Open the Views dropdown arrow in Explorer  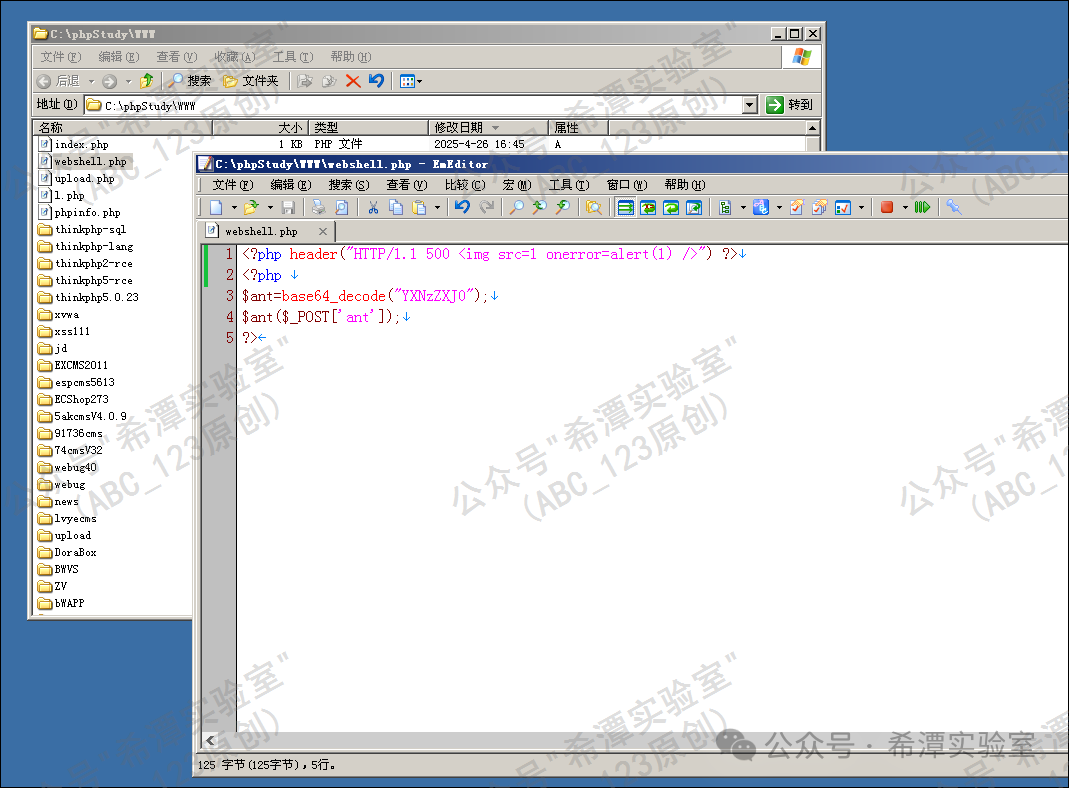419,81
